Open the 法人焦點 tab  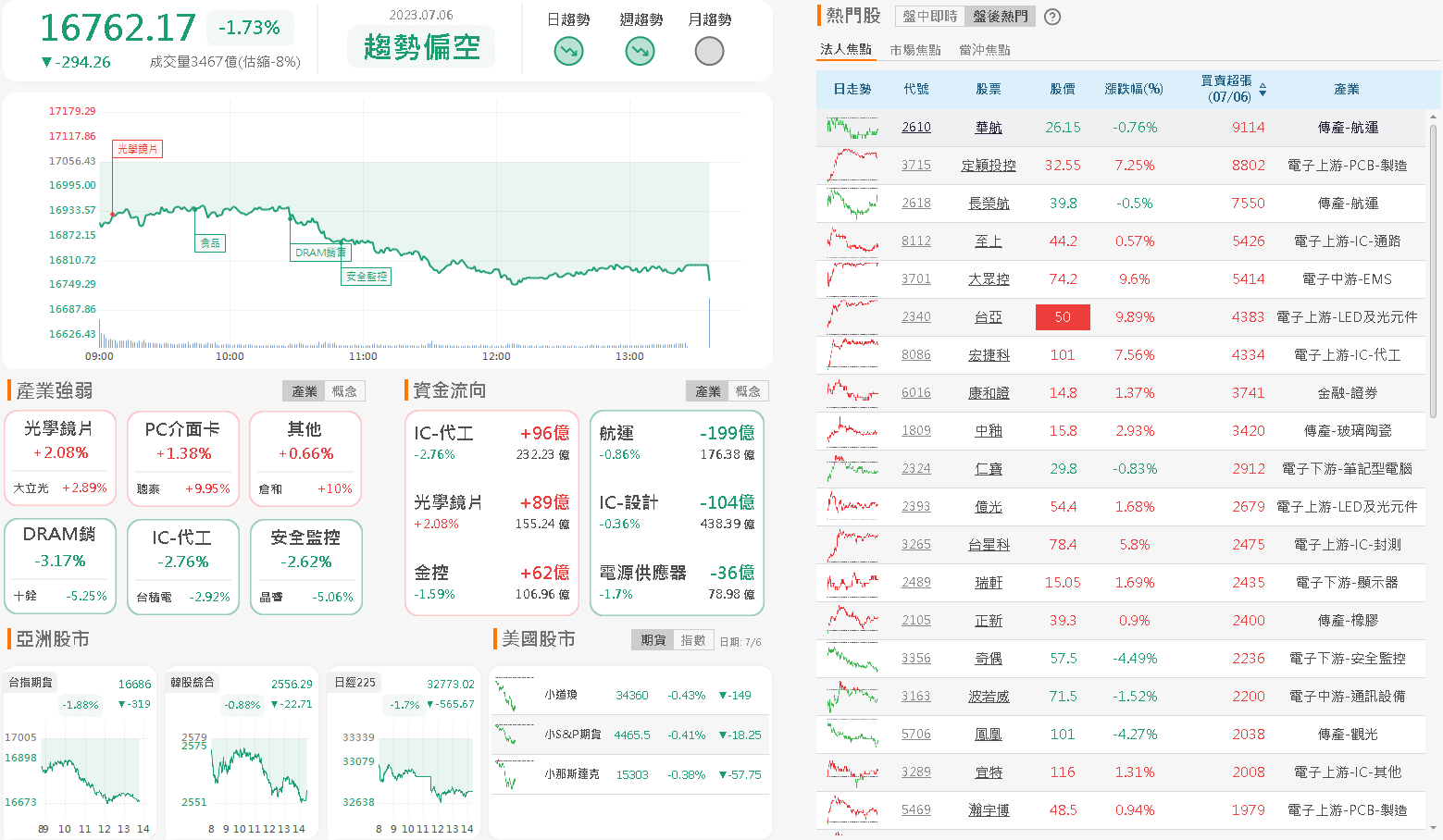click(x=846, y=49)
